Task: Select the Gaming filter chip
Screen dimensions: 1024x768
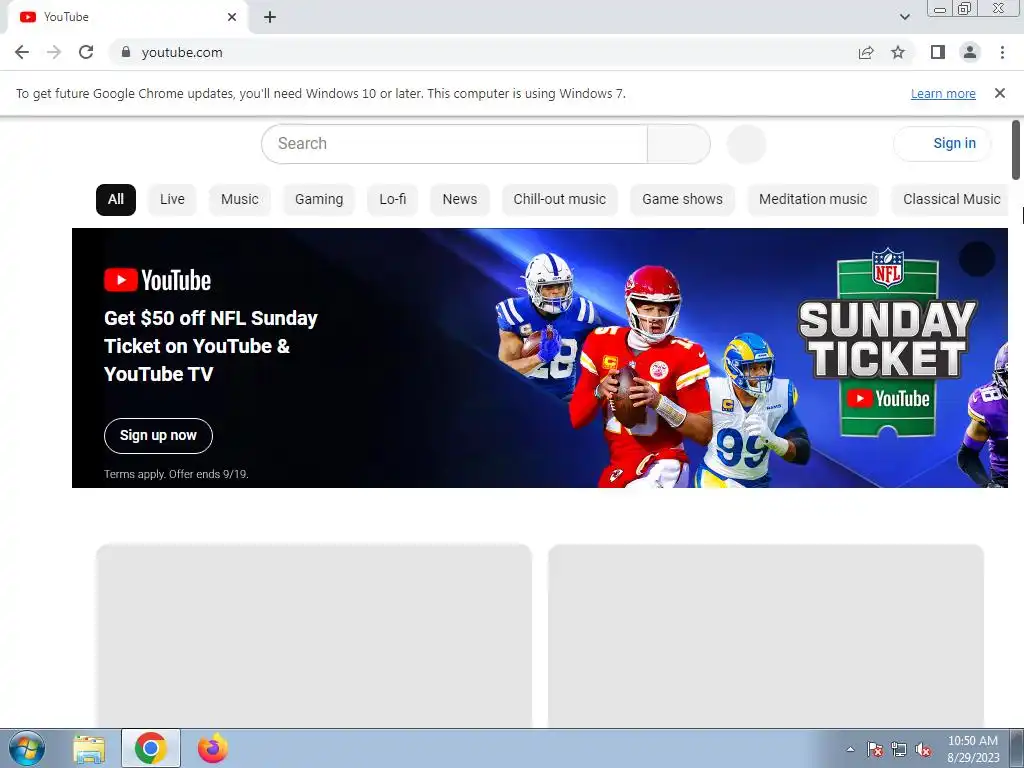Action: click(319, 200)
